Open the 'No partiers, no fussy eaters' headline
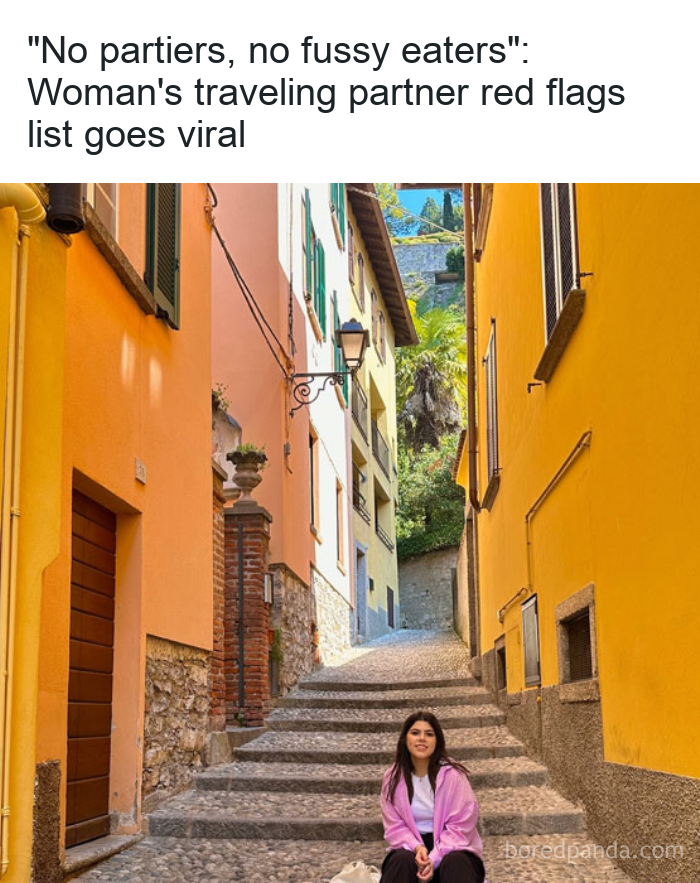 pyautogui.click(x=326, y=92)
